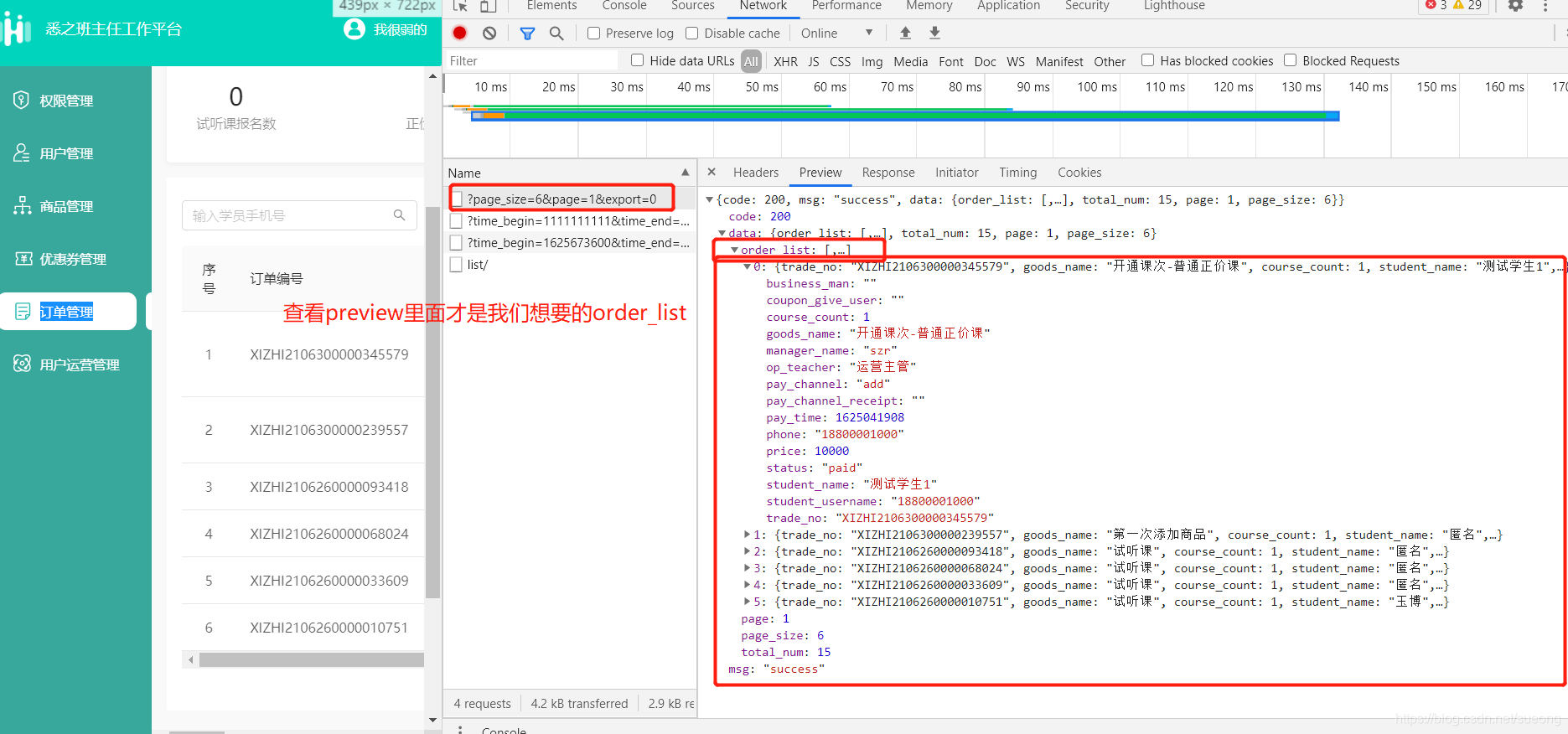
Task: Open the Online throttling dropdown
Action: pos(836,34)
